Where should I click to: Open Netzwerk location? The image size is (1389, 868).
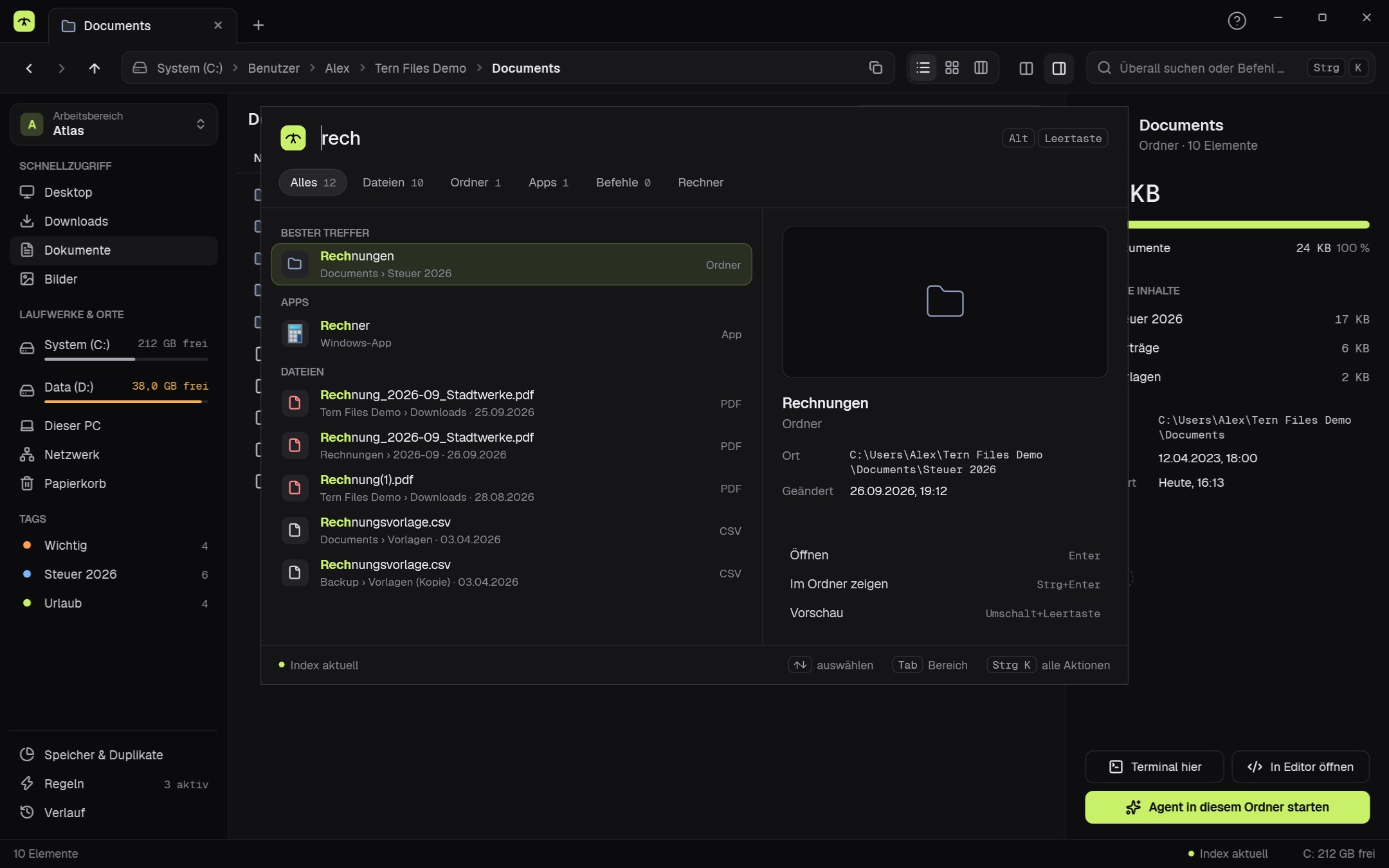tap(114, 455)
